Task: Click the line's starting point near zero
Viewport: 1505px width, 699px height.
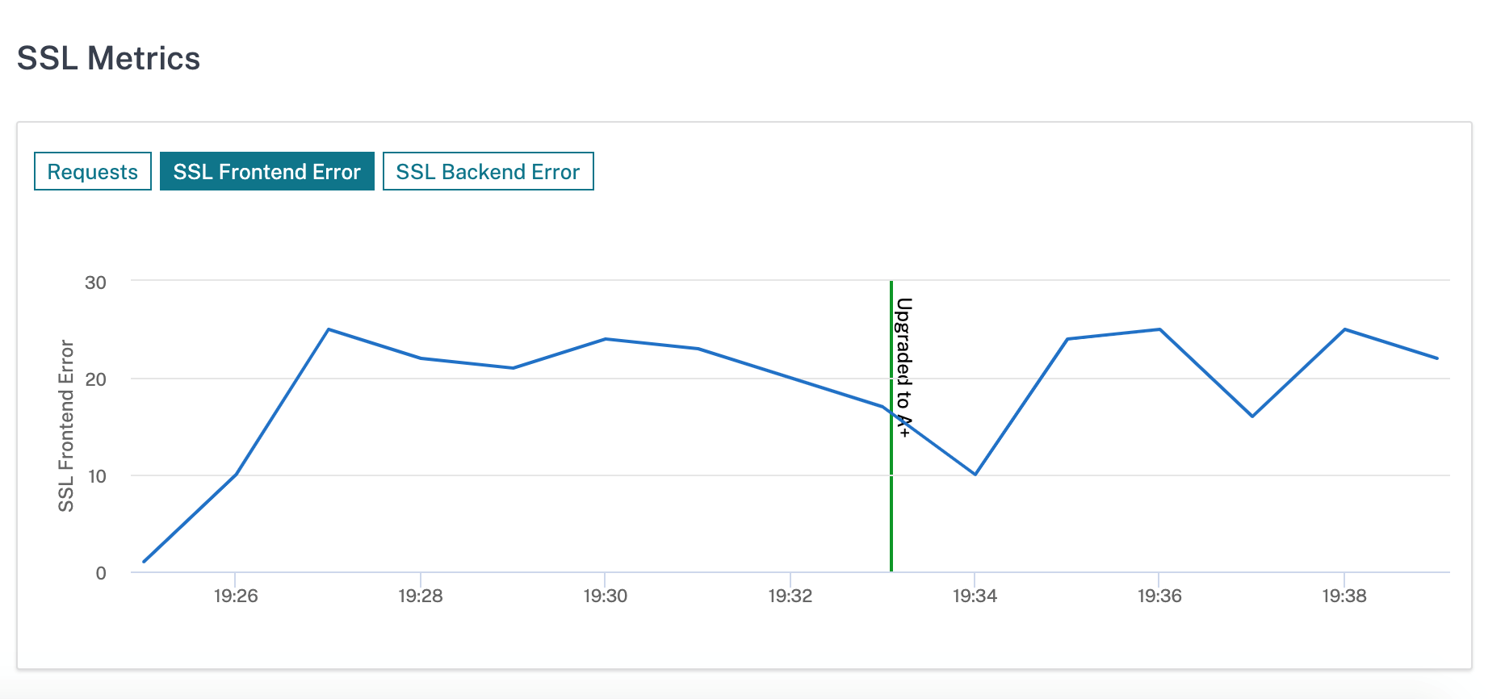Action: point(144,562)
